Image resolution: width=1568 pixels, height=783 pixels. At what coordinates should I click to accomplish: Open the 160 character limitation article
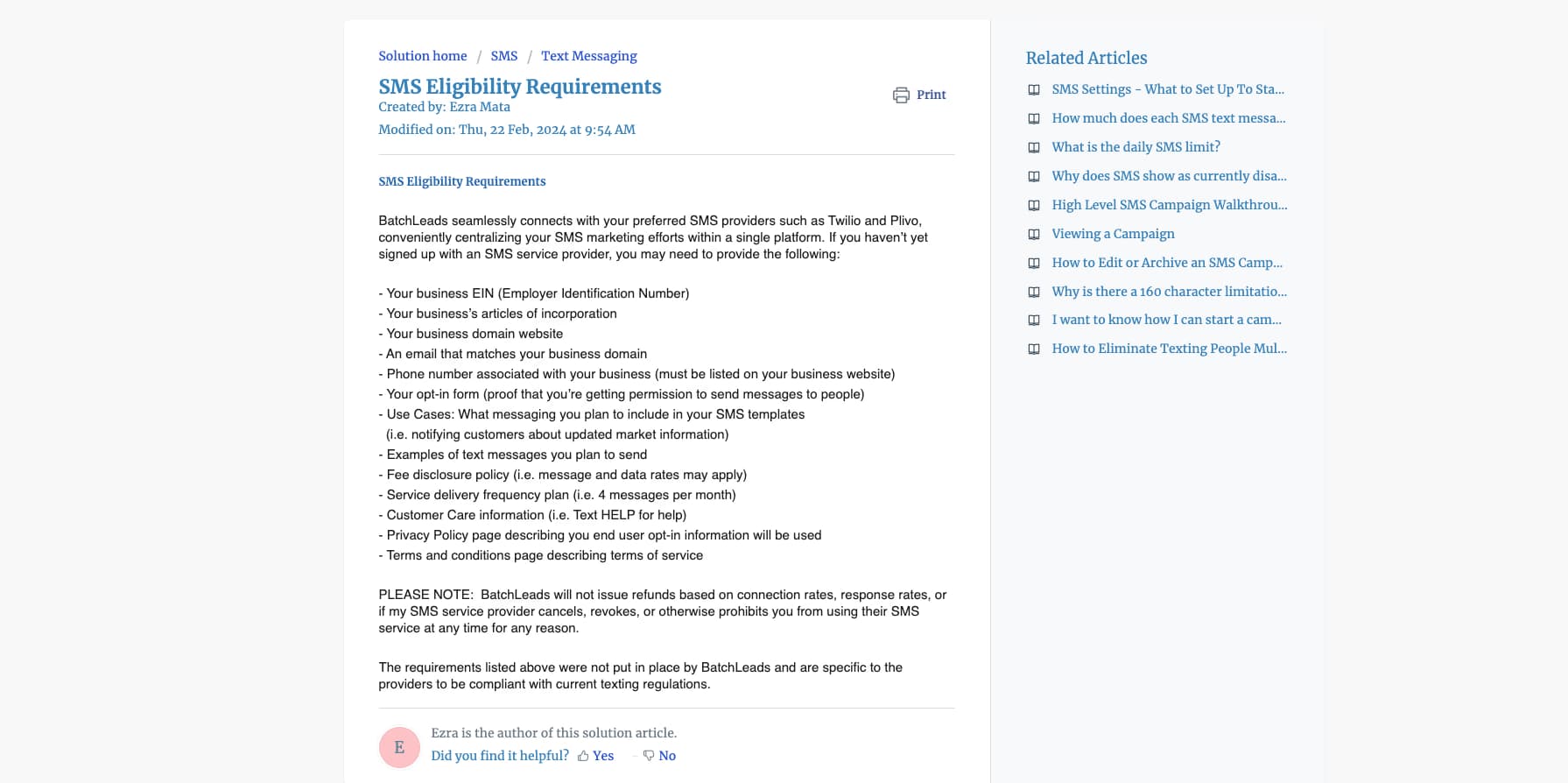tap(1169, 292)
